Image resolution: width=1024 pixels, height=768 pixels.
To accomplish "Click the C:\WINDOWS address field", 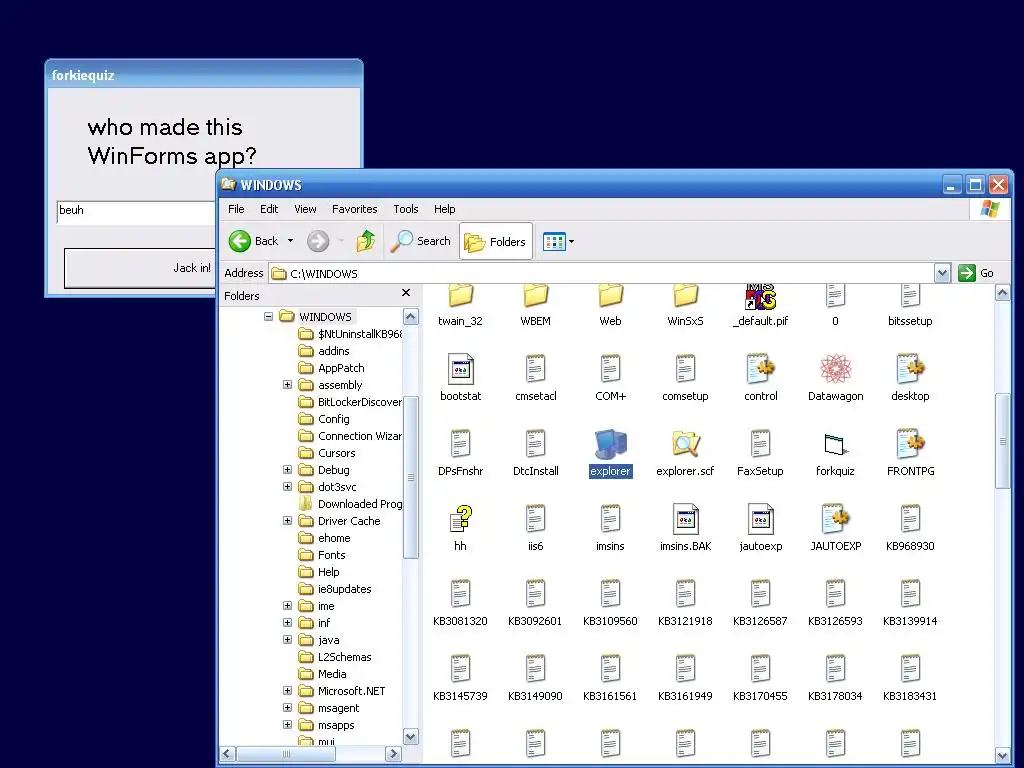I will (601, 274).
